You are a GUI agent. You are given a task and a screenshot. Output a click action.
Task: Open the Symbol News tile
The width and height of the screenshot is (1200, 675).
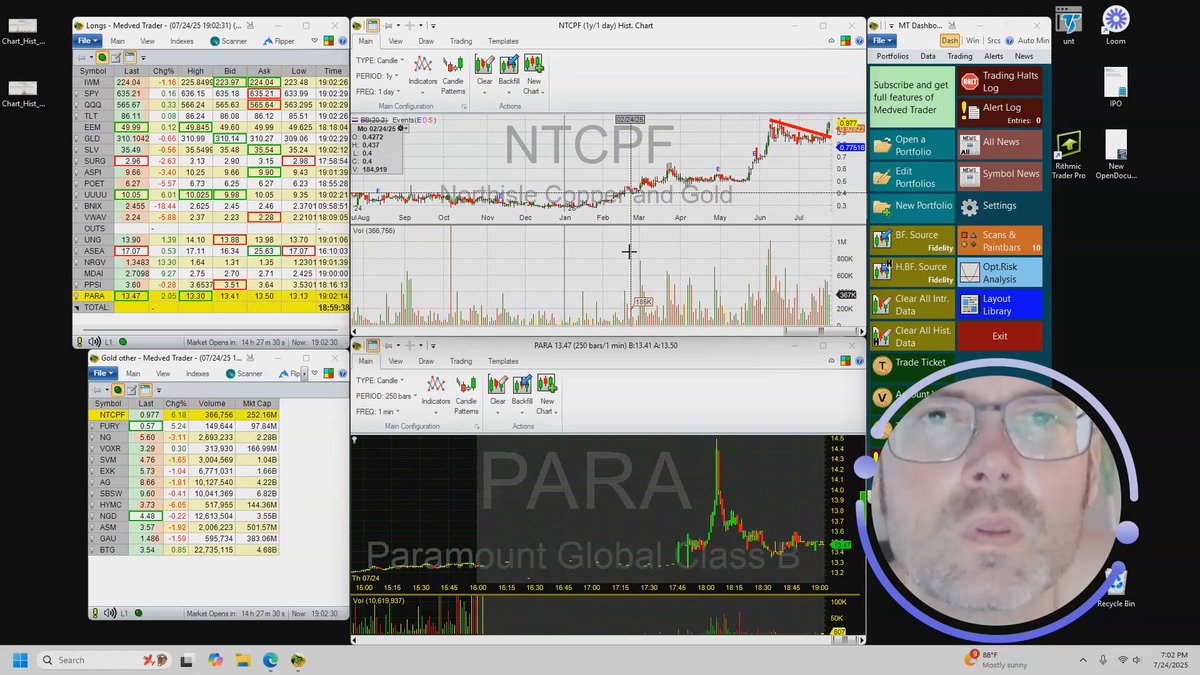(1000, 176)
